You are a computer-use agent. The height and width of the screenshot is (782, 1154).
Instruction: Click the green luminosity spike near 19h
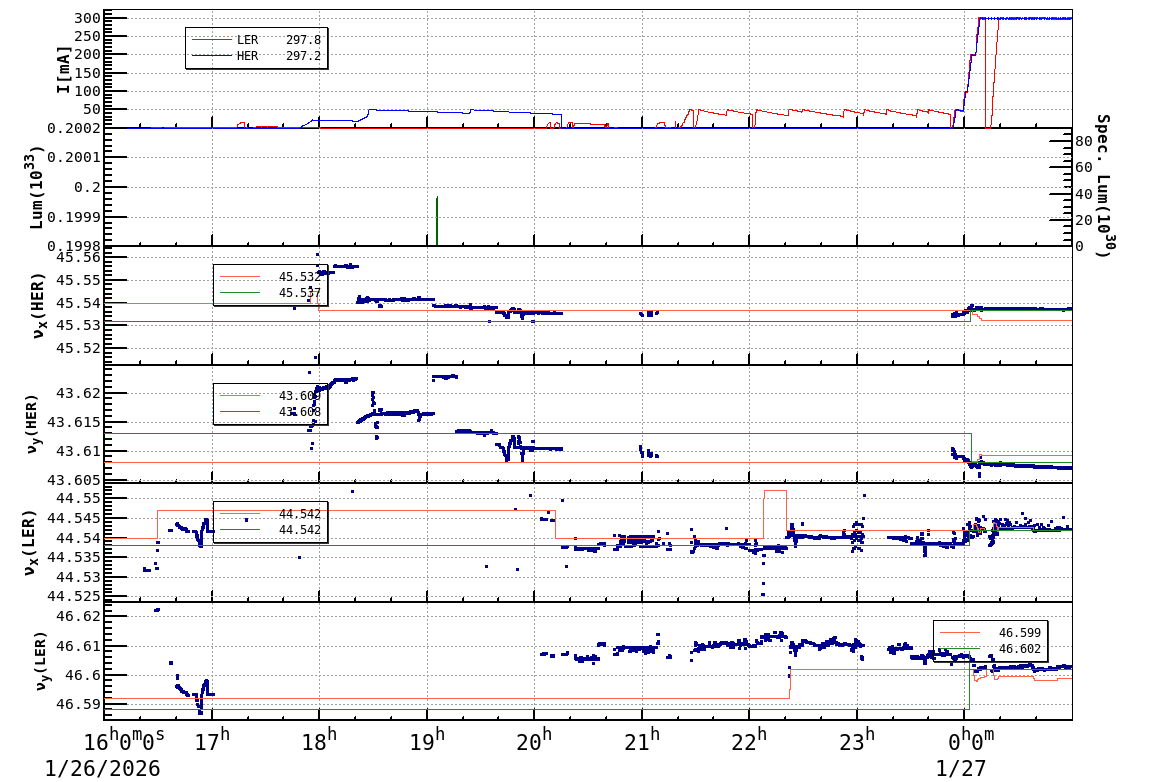click(x=437, y=221)
